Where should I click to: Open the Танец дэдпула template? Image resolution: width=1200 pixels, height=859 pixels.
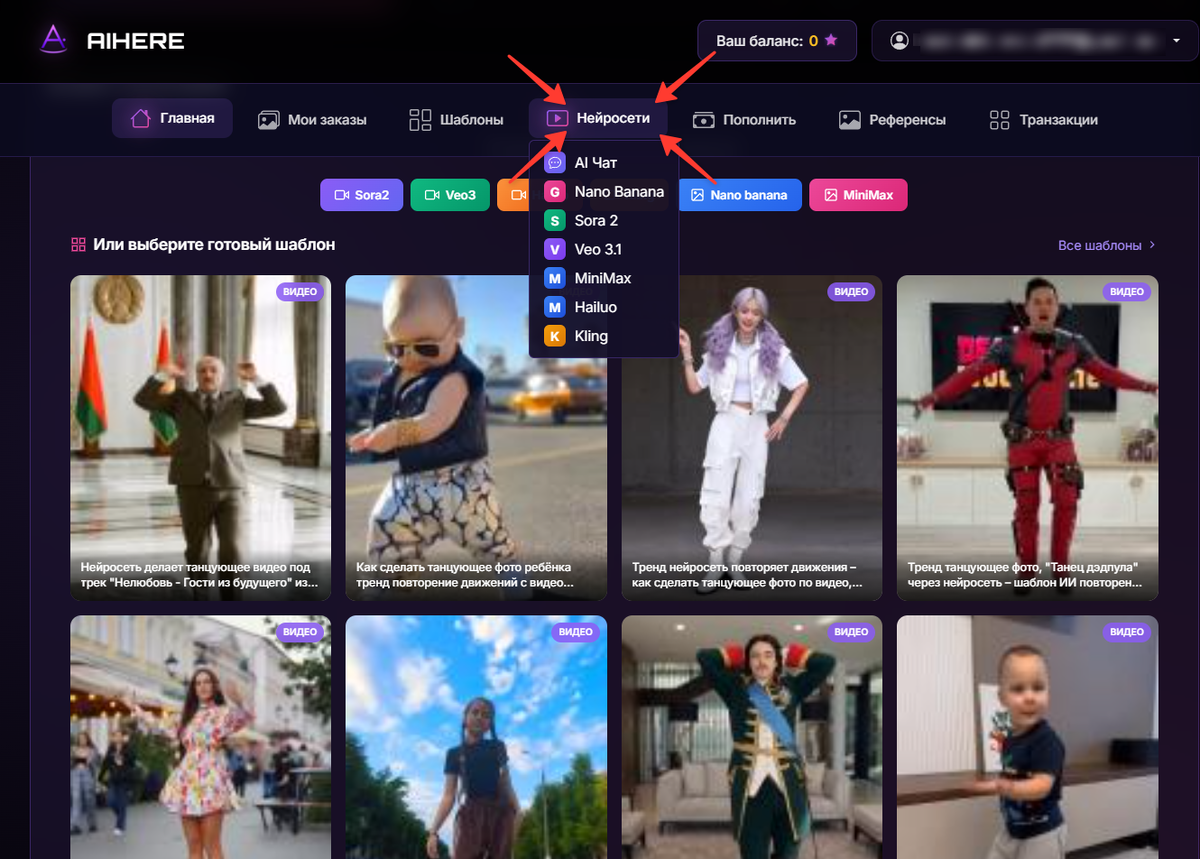[1028, 438]
